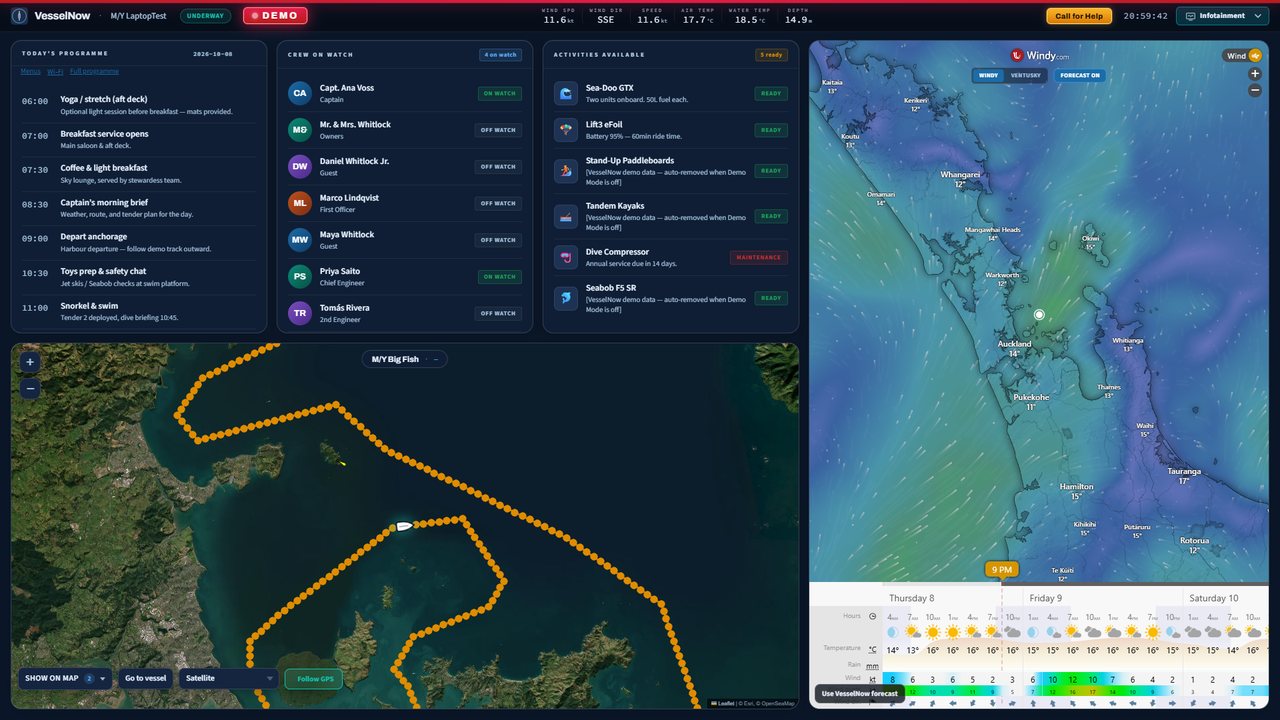Open the Full programme link
The height and width of the screenshot is (720, 1280).
click(x=94, y=71)
